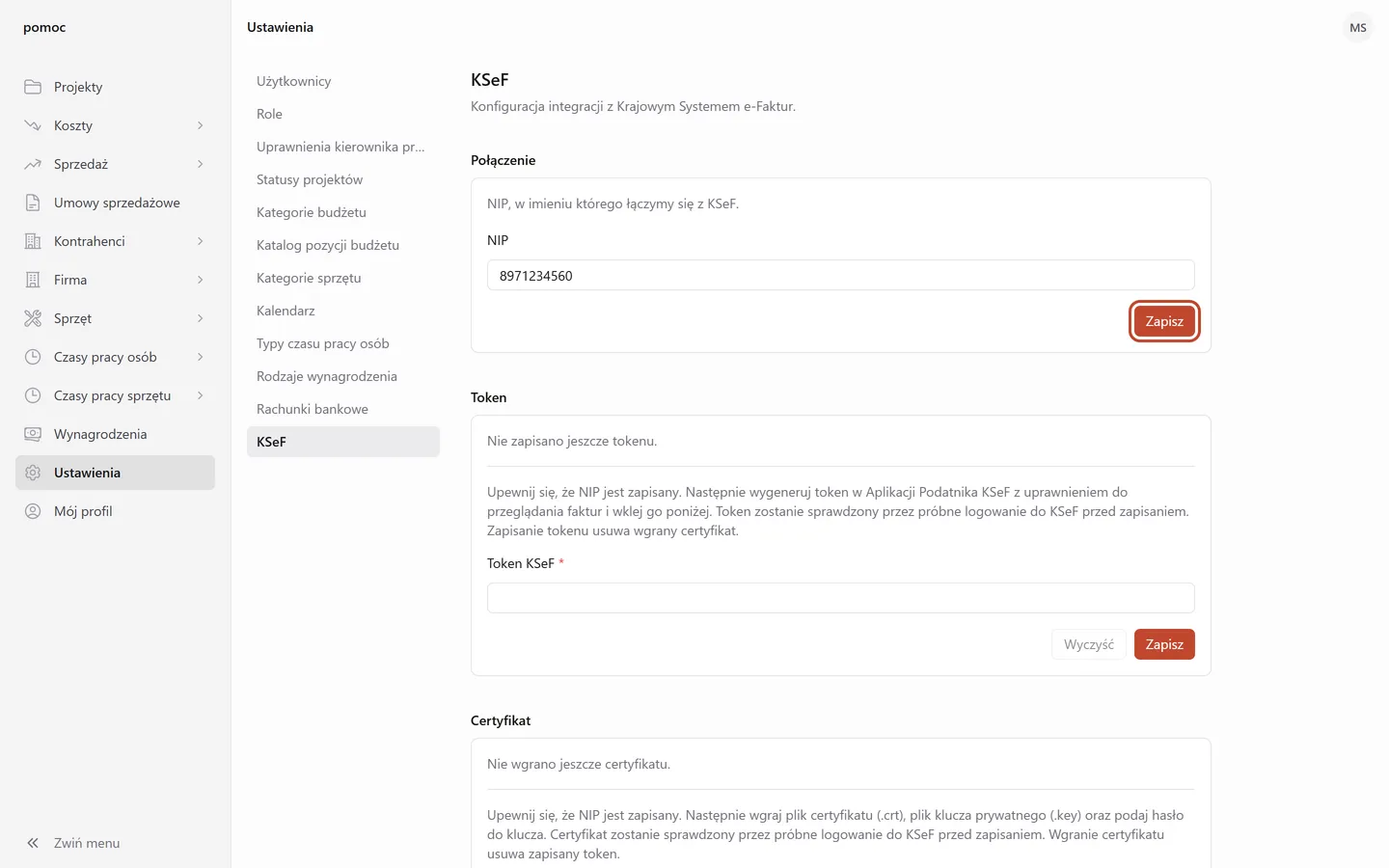This screenshot has height=868, width=1389.
Task: Open the Kalendarz settings section
Action: [343, 311]
